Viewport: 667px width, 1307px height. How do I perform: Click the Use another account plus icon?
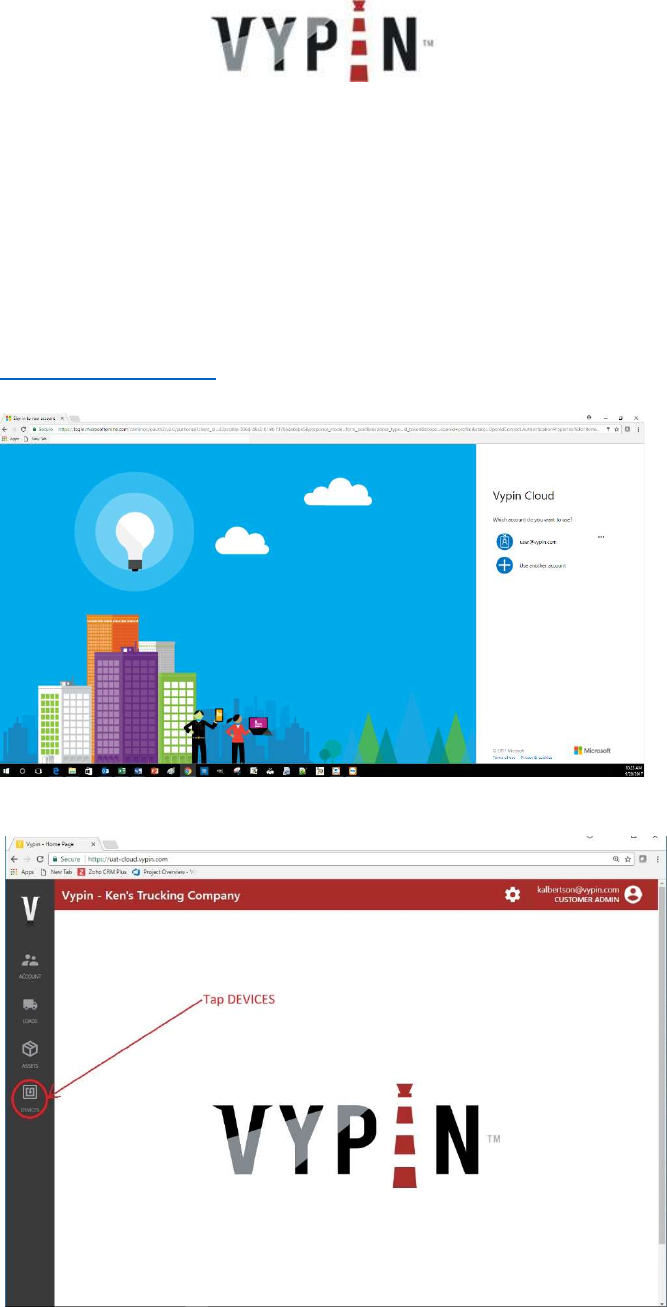[505, 565]
